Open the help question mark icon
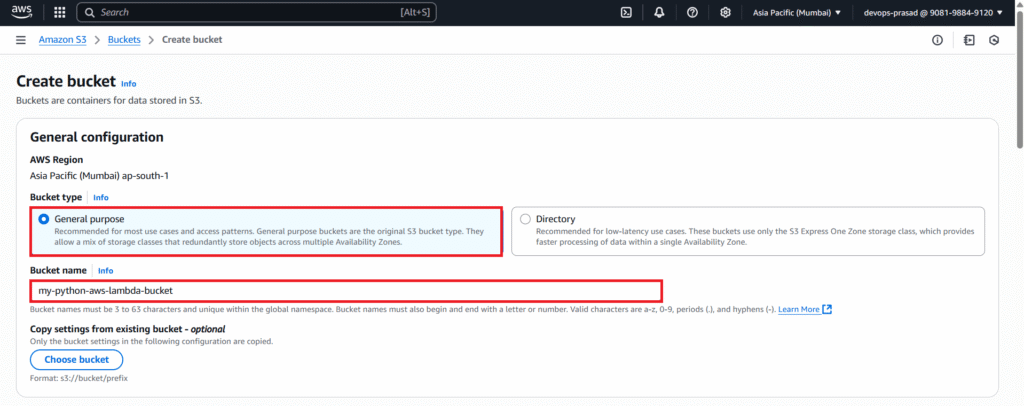Image resolution: width=1024 pixels, height=406 pixels. 692,12
